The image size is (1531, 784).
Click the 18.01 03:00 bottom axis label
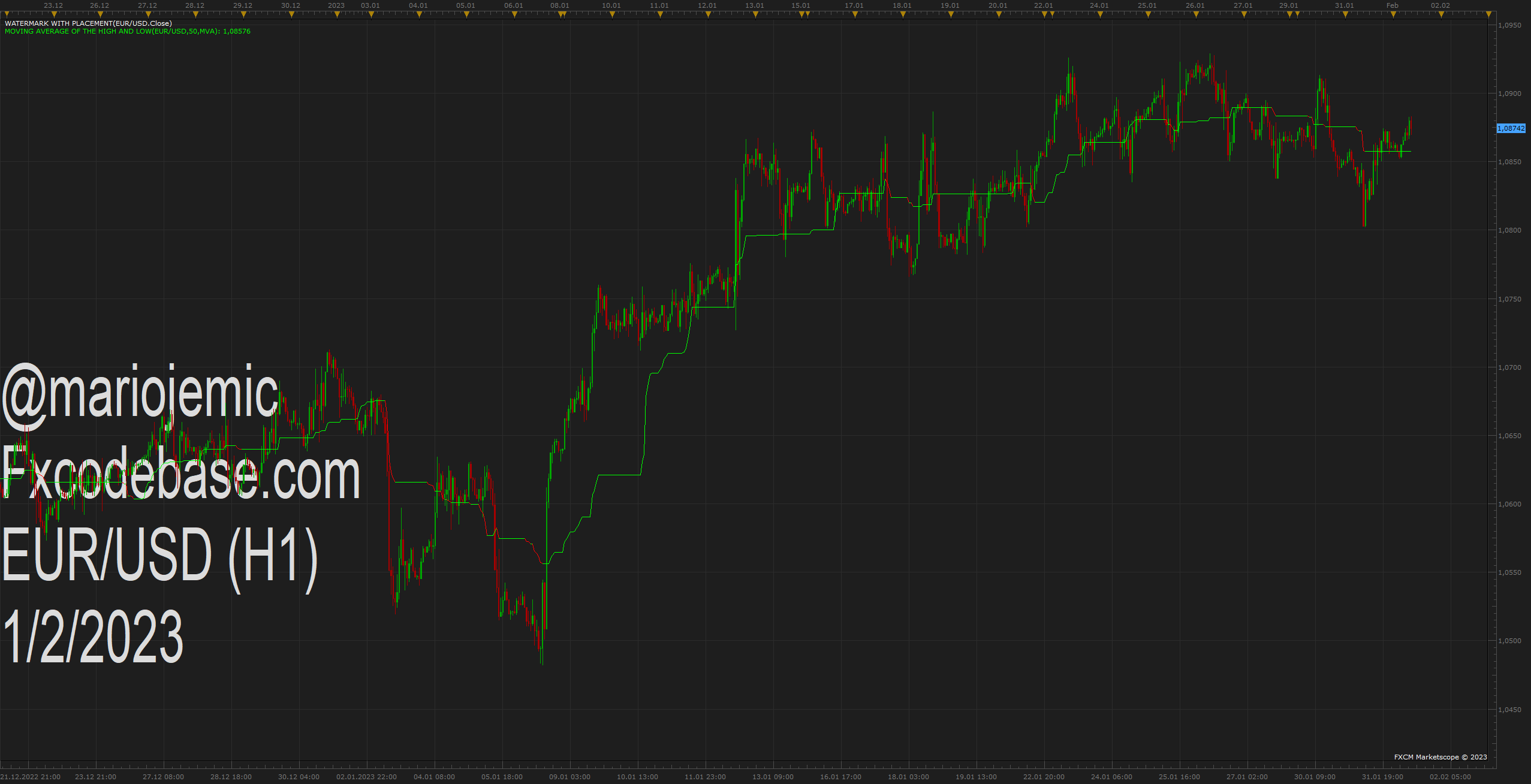[x=909, y=777]
